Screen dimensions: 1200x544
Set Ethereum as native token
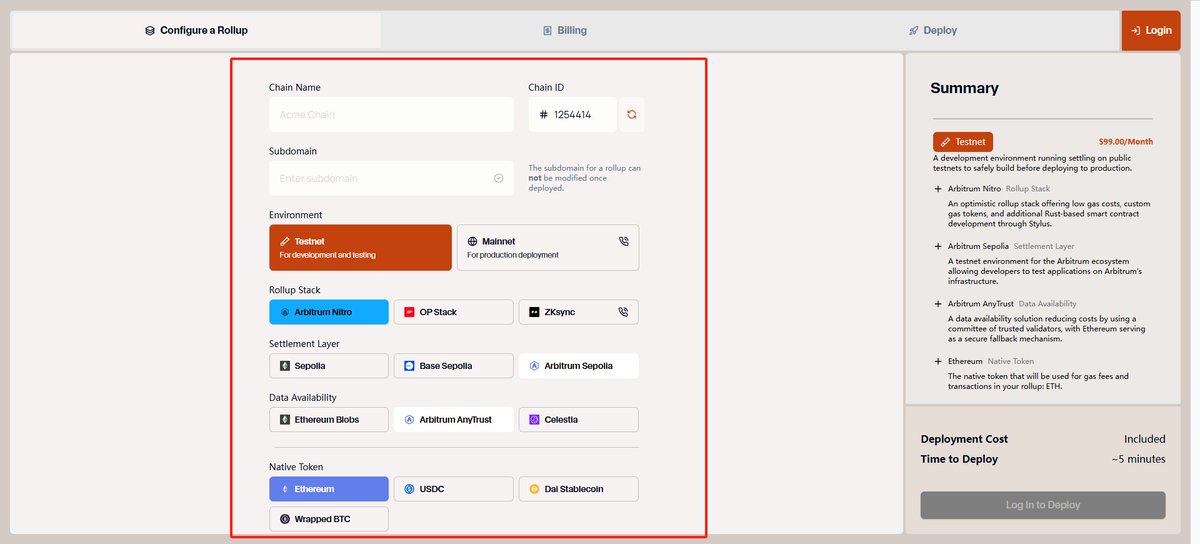pyautogui.click(x=329, y=489)
